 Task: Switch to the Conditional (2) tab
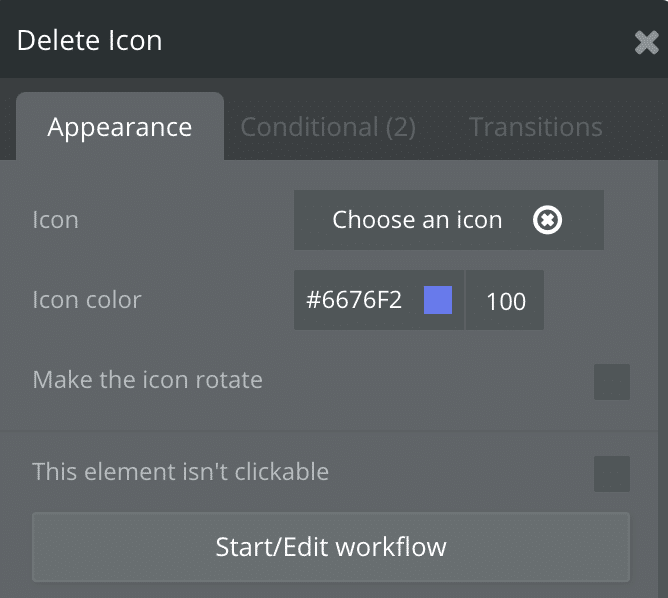tap(328, 128)
